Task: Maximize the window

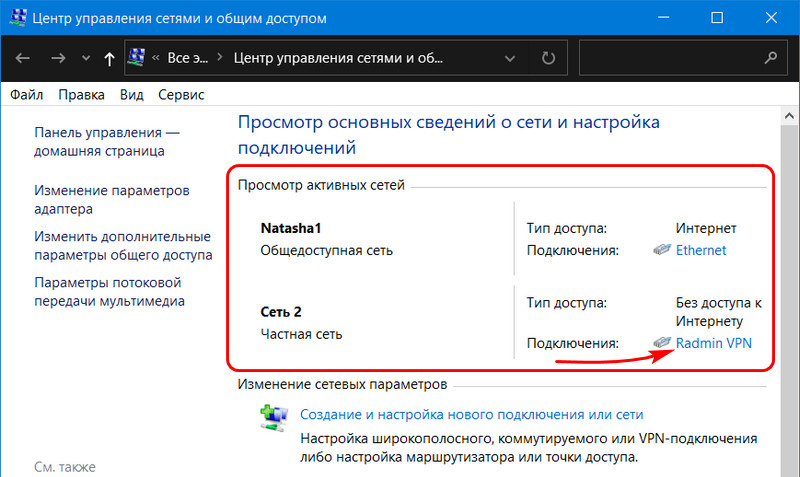Action: [717, 17]
